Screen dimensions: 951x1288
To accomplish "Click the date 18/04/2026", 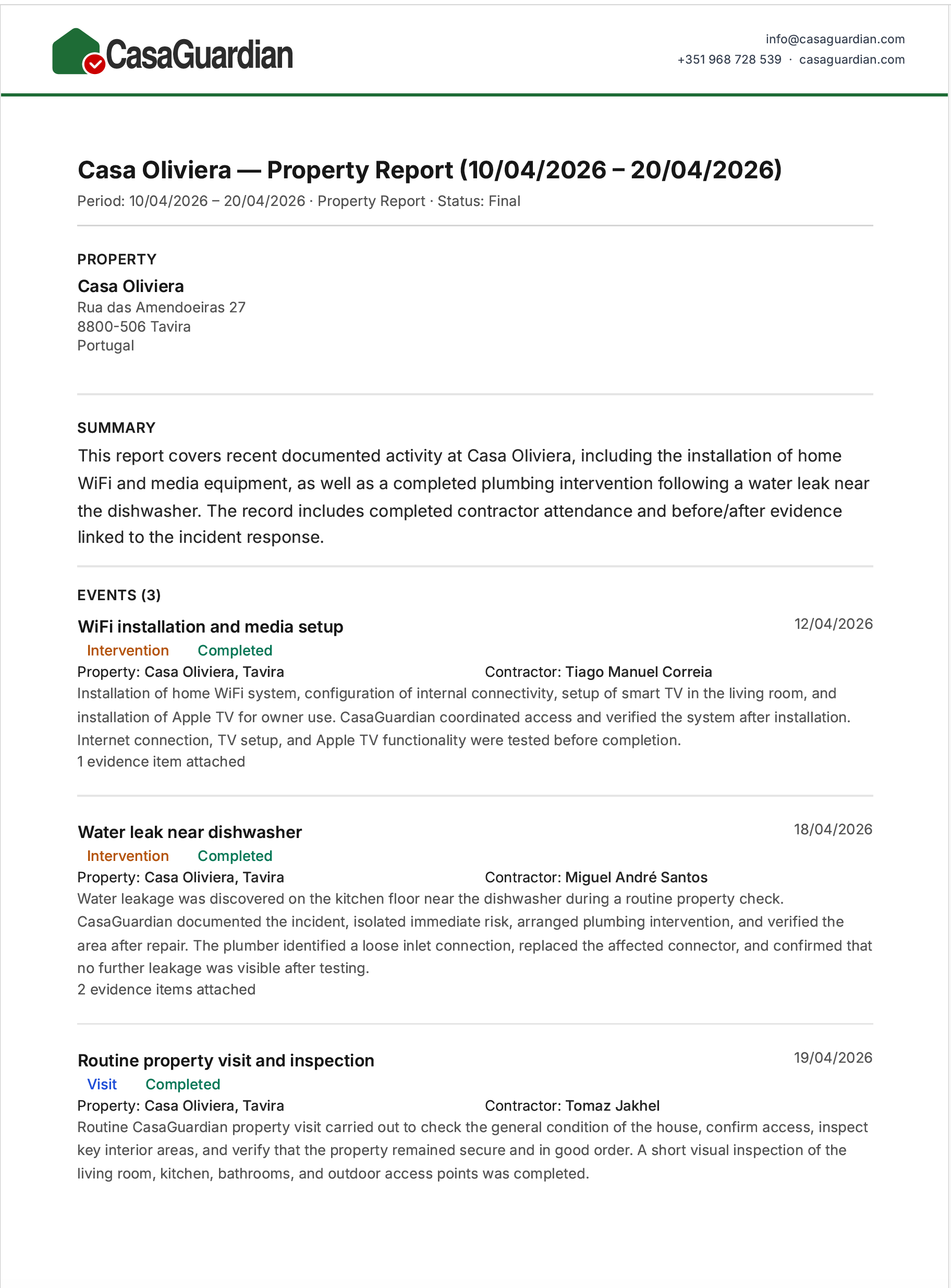I will point(833,829).
